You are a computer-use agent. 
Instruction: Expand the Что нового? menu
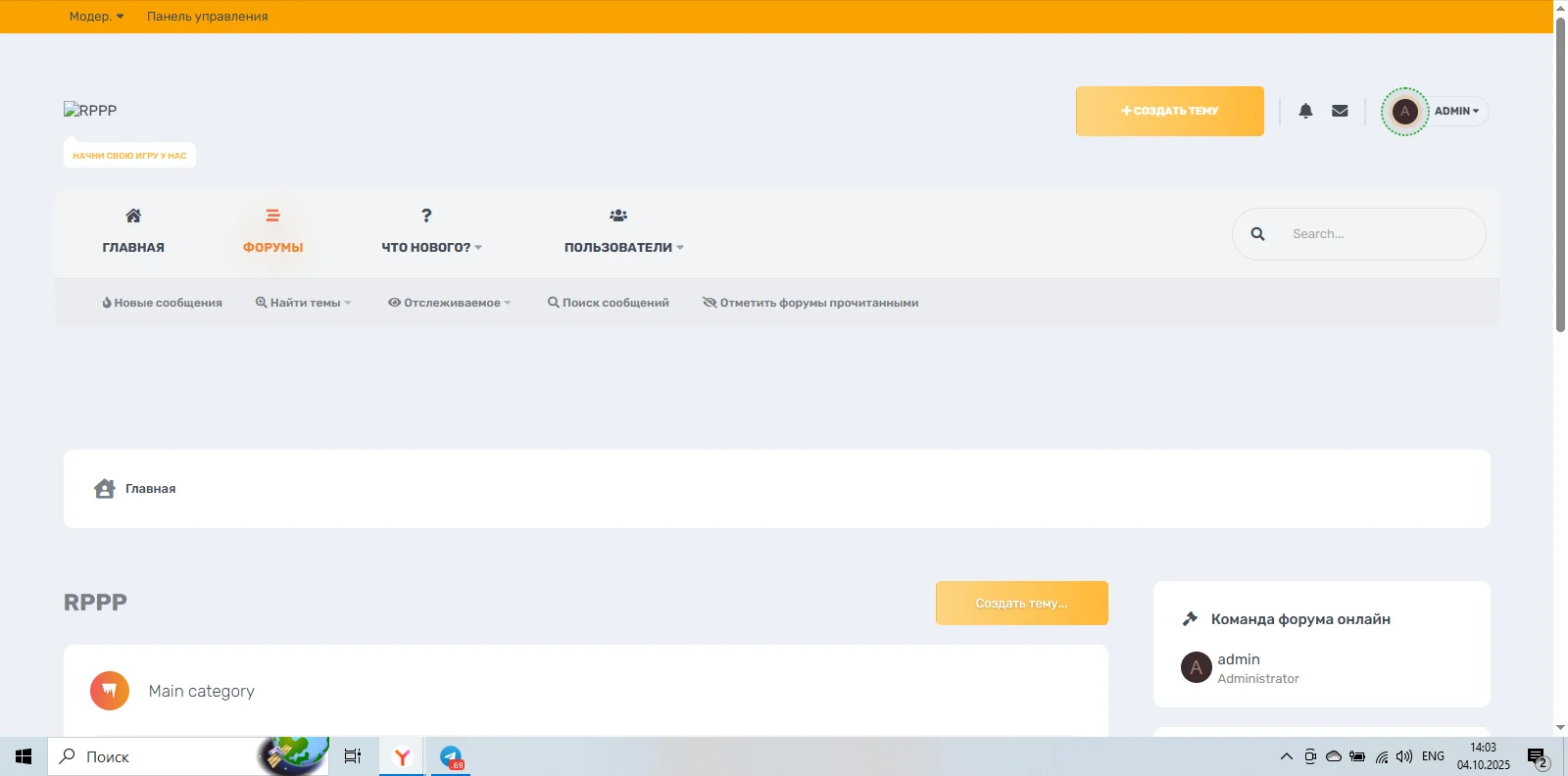431,247
